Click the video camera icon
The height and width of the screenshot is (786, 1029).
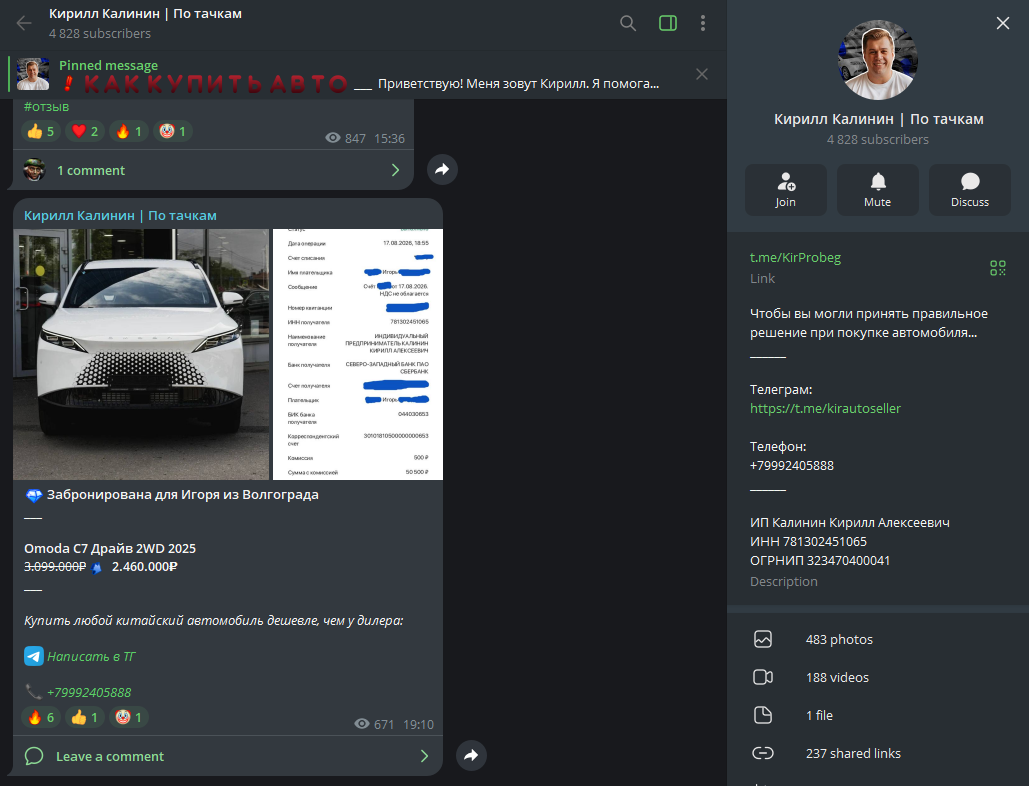pyautogui.click(x=763, y=677)
